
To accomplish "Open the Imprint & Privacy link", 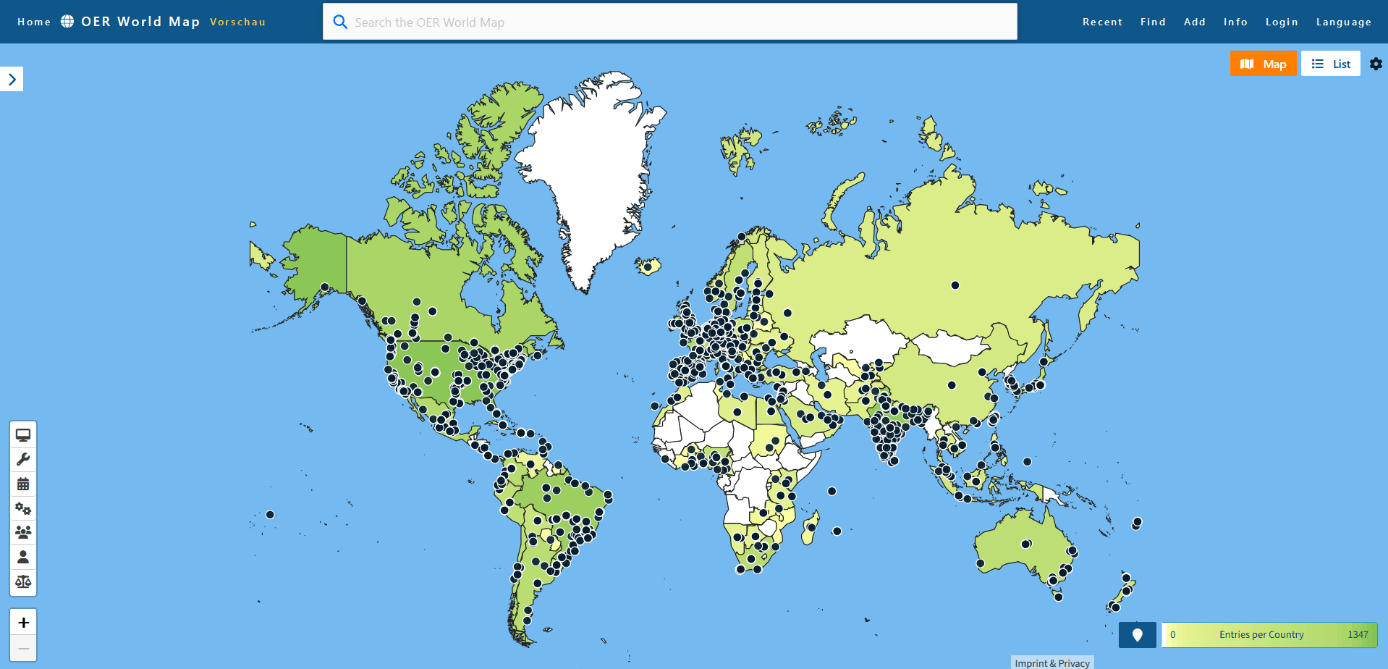I will [1051, 662].
